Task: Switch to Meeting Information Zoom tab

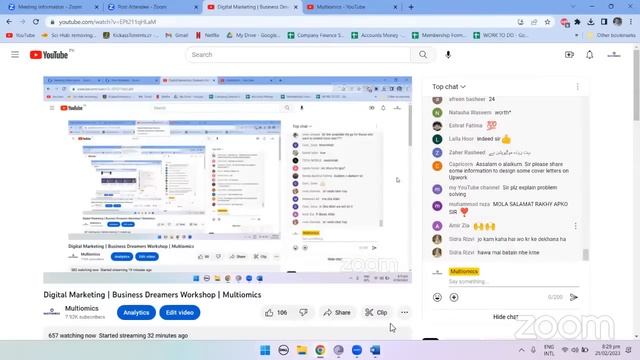Action: click(x=53, y=7)
